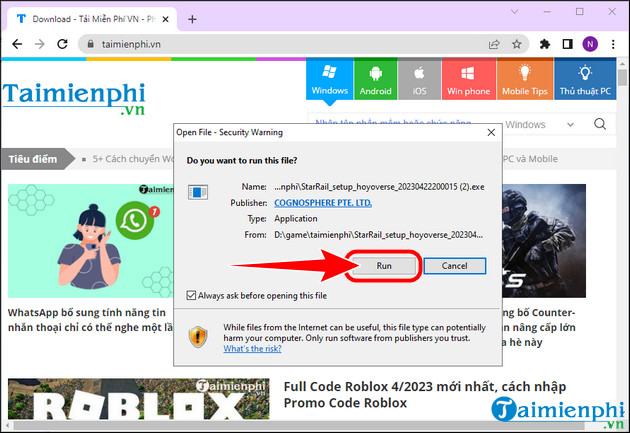Click the browser back arrow
The height and width of the screenshot is (433, 630).
coord(17,44)
